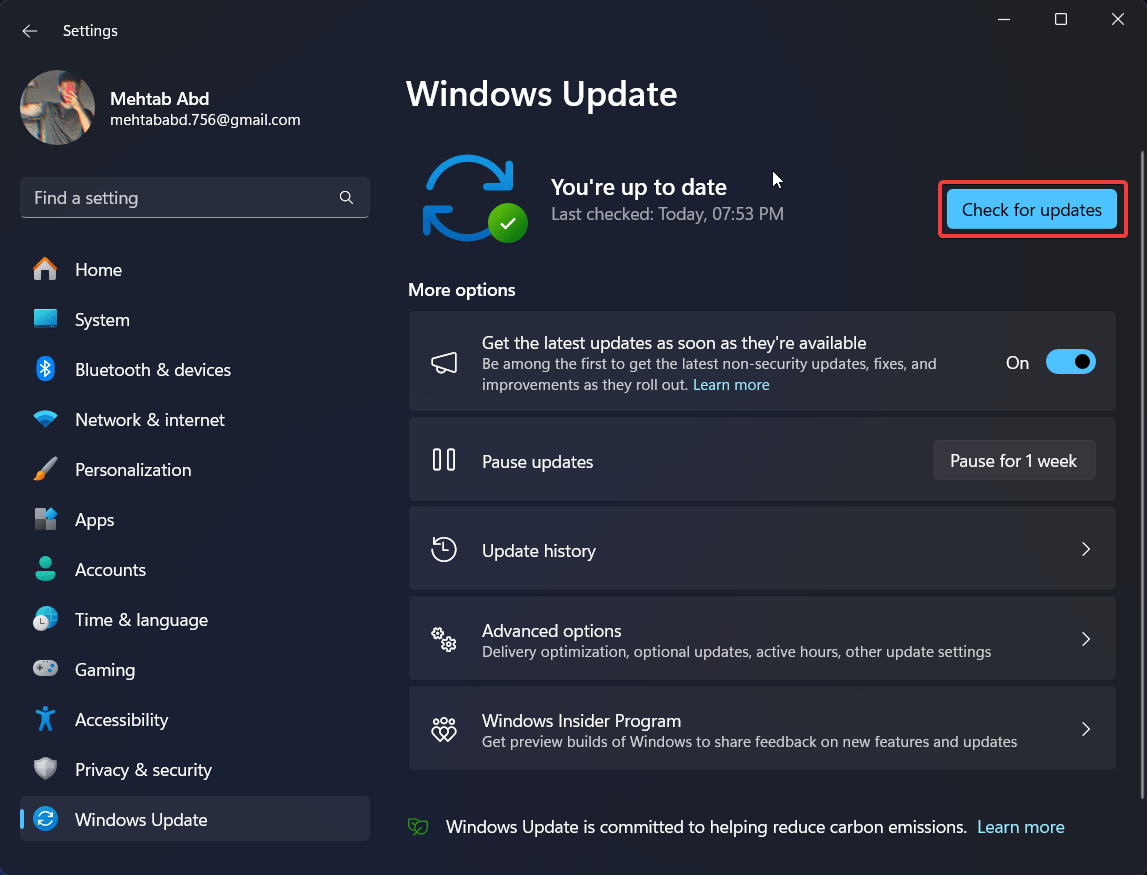Click the Pause updates label
1147x875 pixels.
pyautogui.click(x=538, y=462)
